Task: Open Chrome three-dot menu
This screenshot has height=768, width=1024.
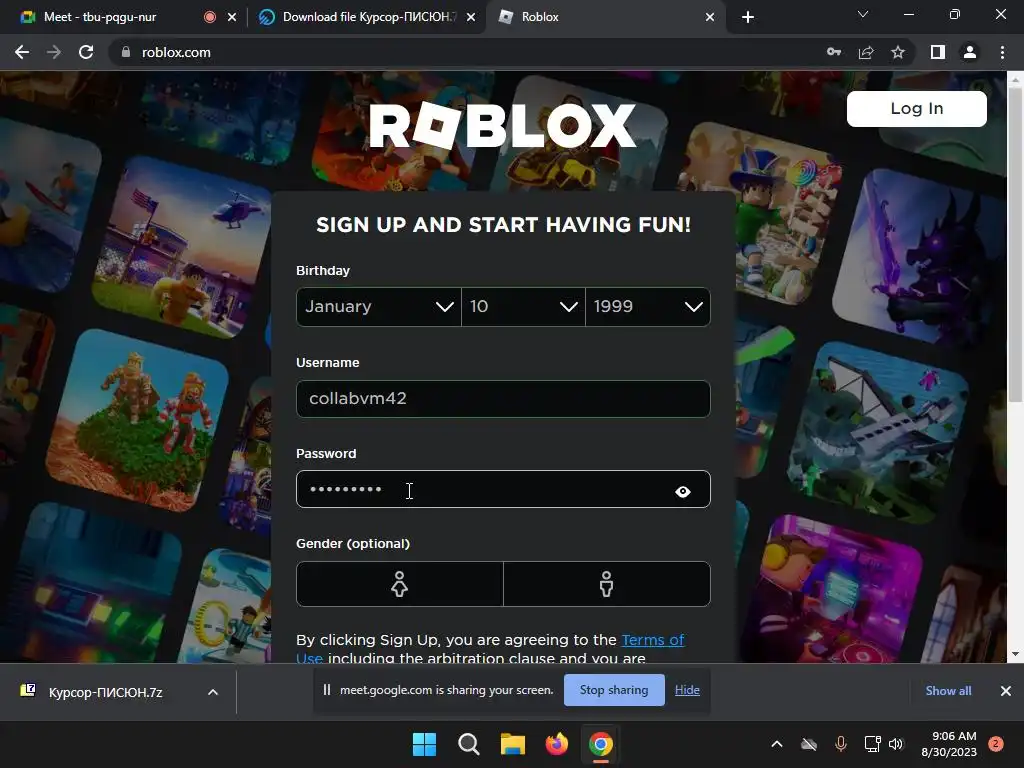Action: (x=1002, y=52)
